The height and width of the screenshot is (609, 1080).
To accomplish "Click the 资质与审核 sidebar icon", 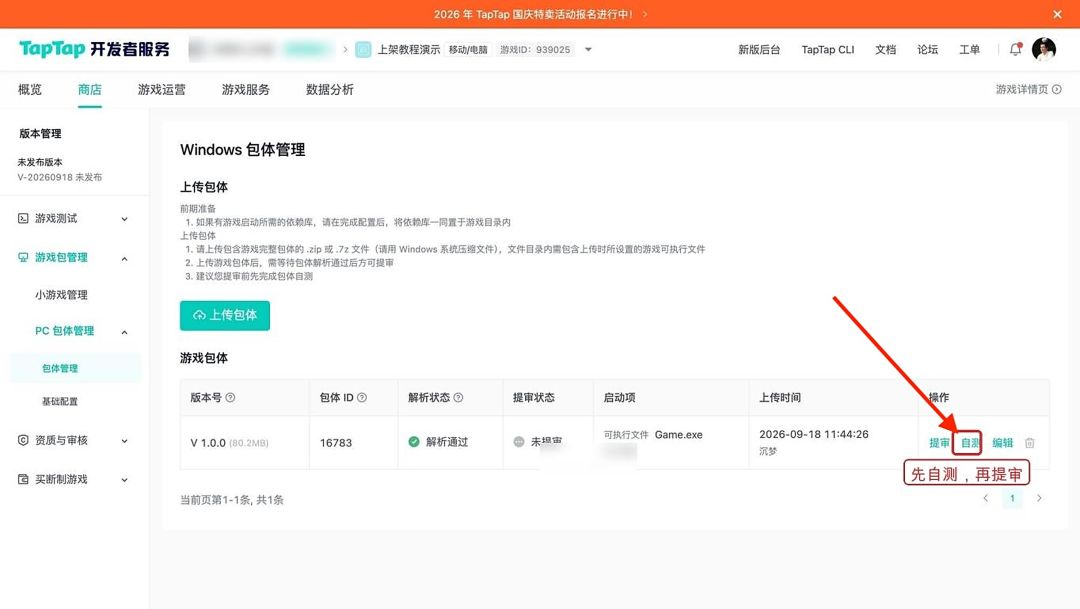I will pos(23,440).
